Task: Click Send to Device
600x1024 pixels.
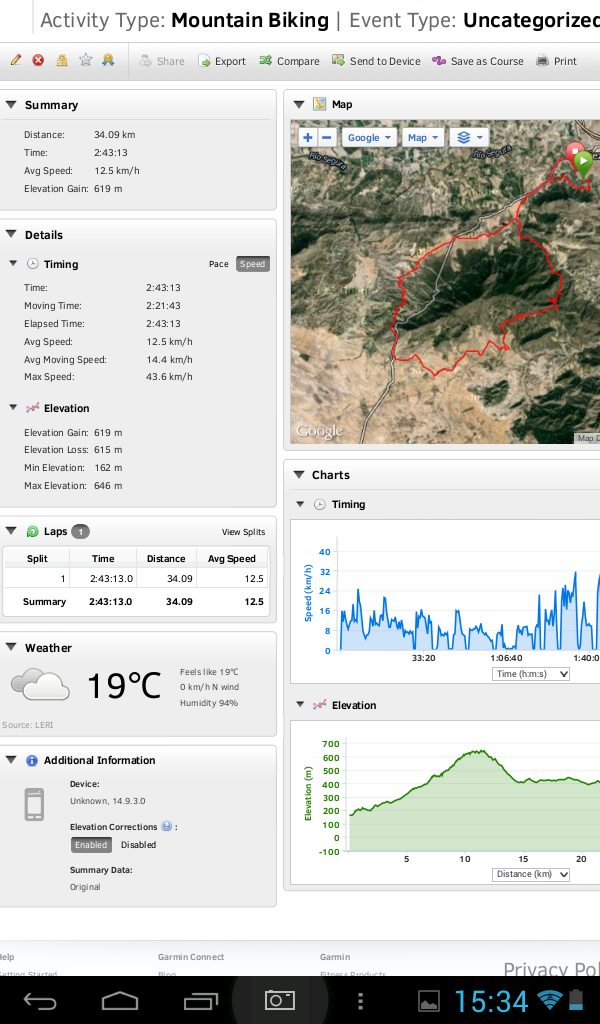Action: (376, 61)
